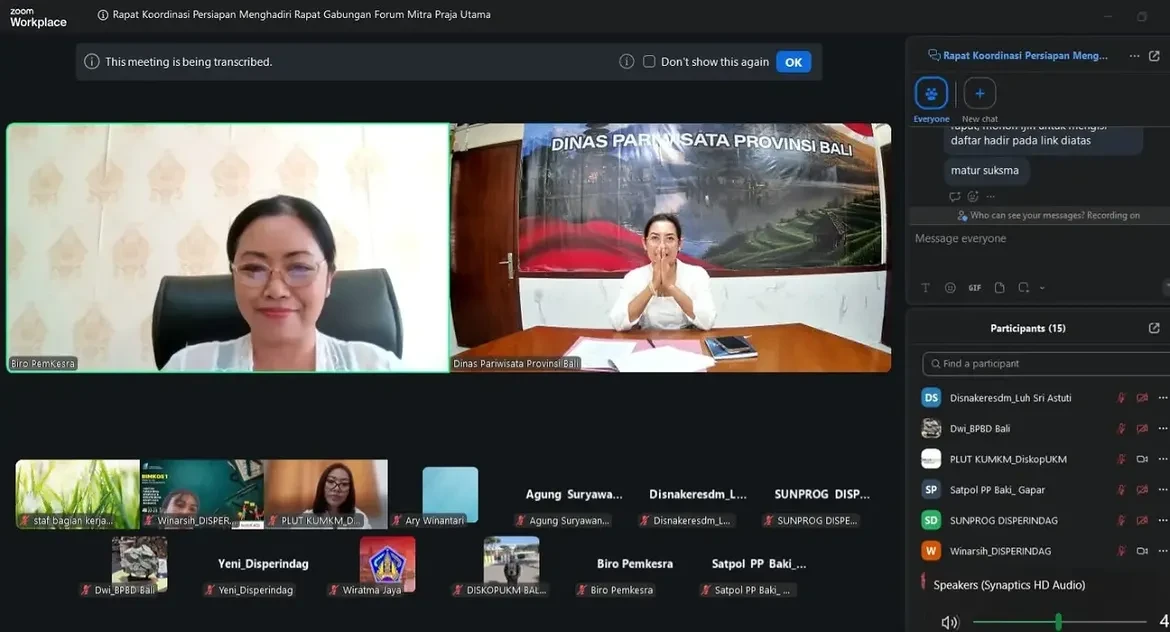Click the info icon next to 'This meeting is being transcribed'
This screenshot has height=632, width=1170.
click(92, 62)
